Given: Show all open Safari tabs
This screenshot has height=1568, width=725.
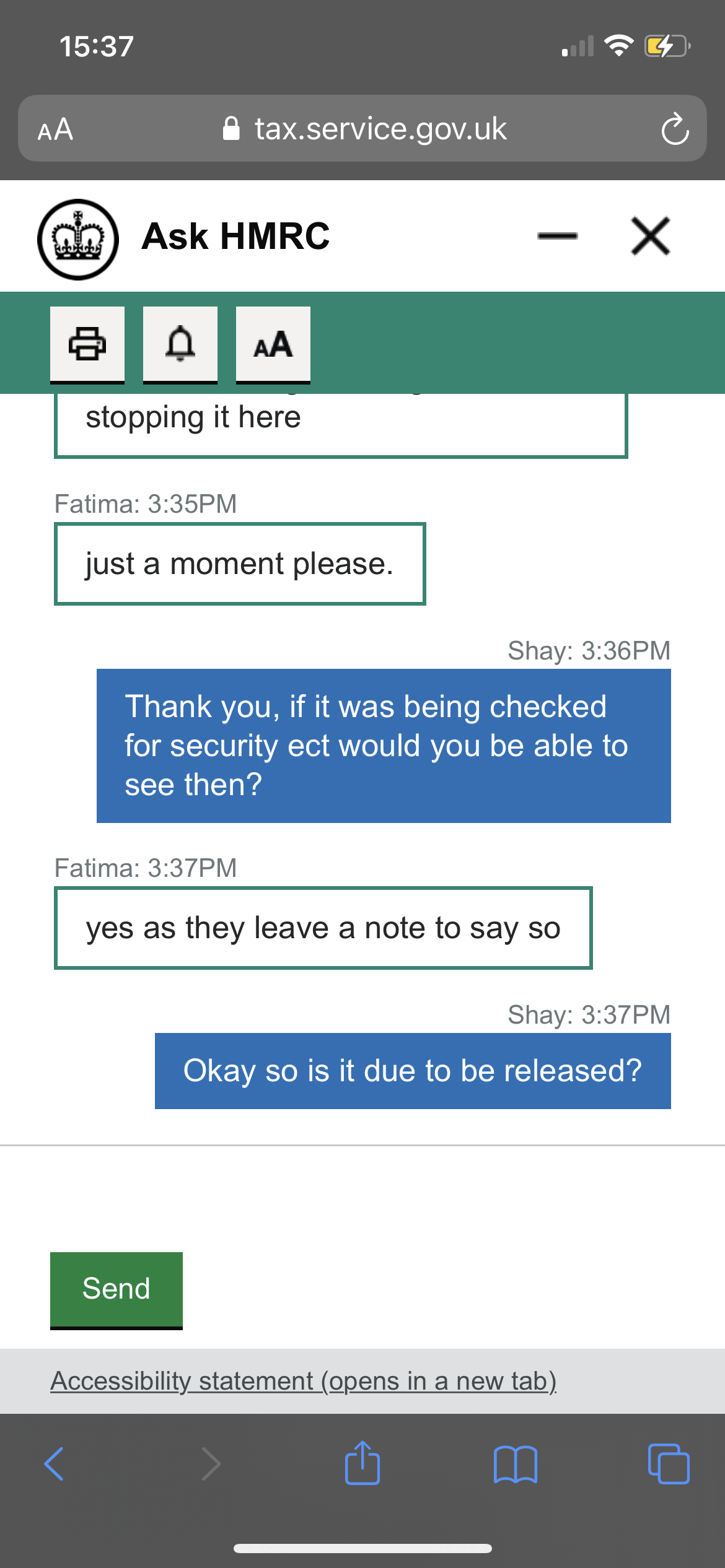Looking at the screenshot, I should pos(668,1464).
